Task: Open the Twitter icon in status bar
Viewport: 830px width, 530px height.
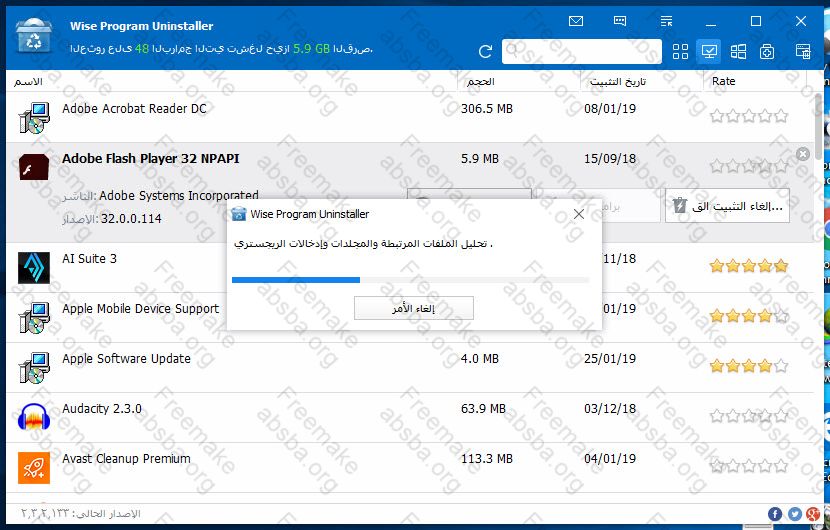Action: 795,514
